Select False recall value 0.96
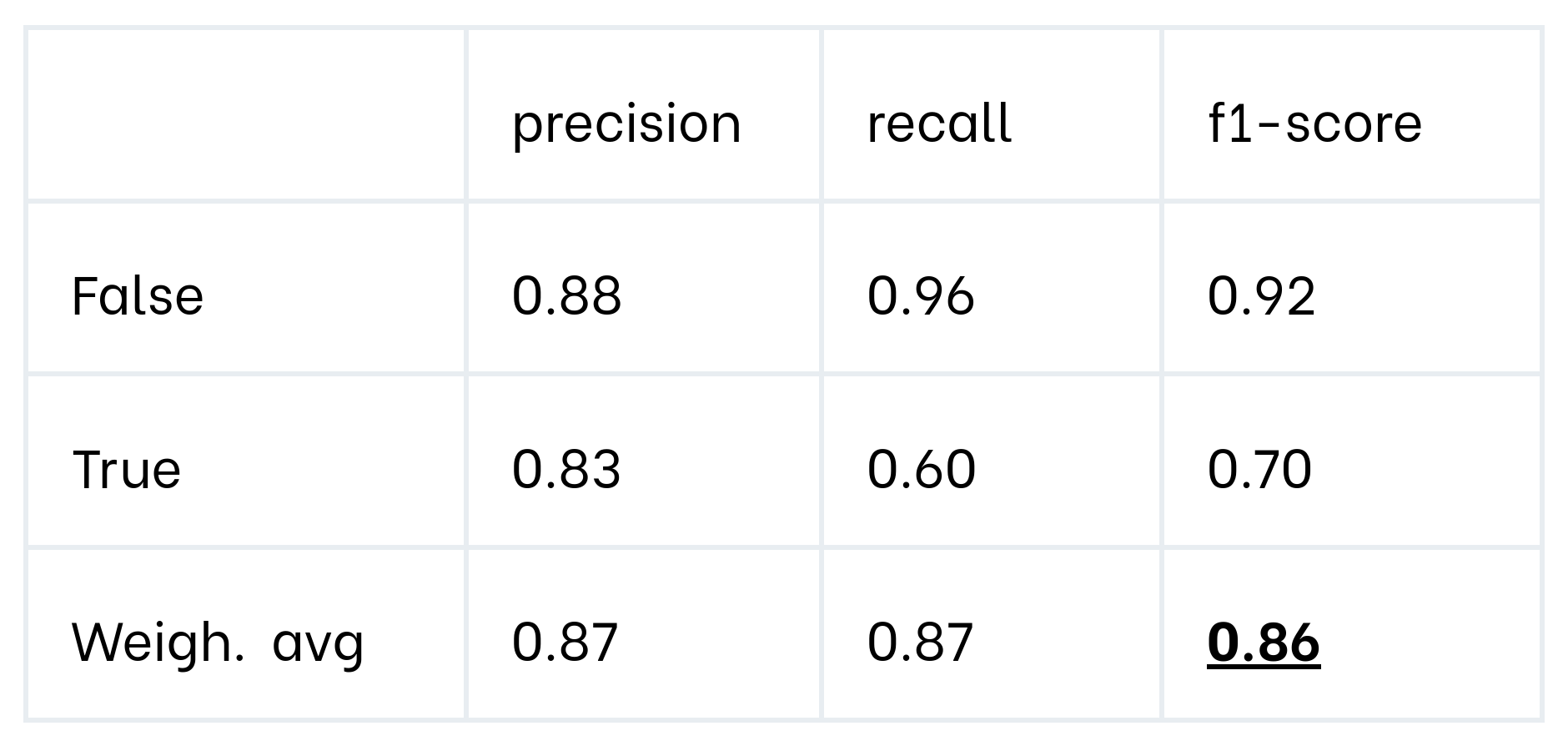Viewport: 1568px width, 741px height. pyautogui.click(x=921, y=296)
